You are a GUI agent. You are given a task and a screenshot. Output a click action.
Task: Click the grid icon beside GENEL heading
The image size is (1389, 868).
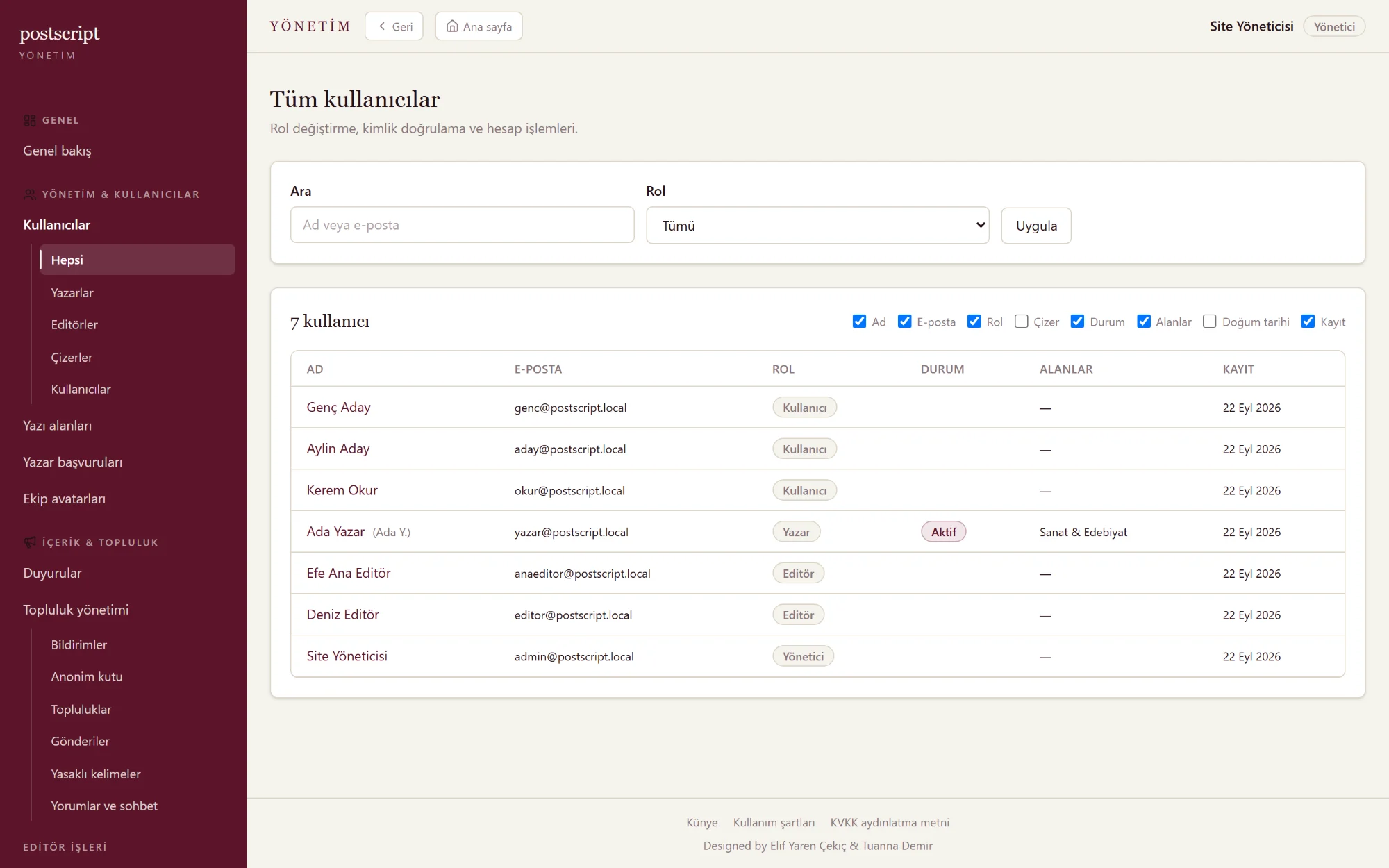(x=29, y=120)
